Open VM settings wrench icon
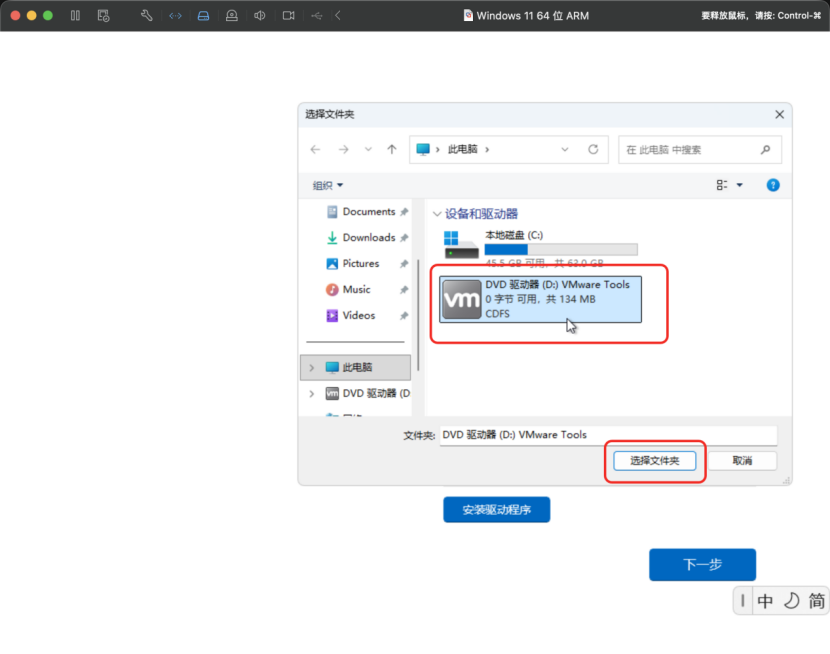The height and width of the screenshot is (654, 830). point(147,15)
